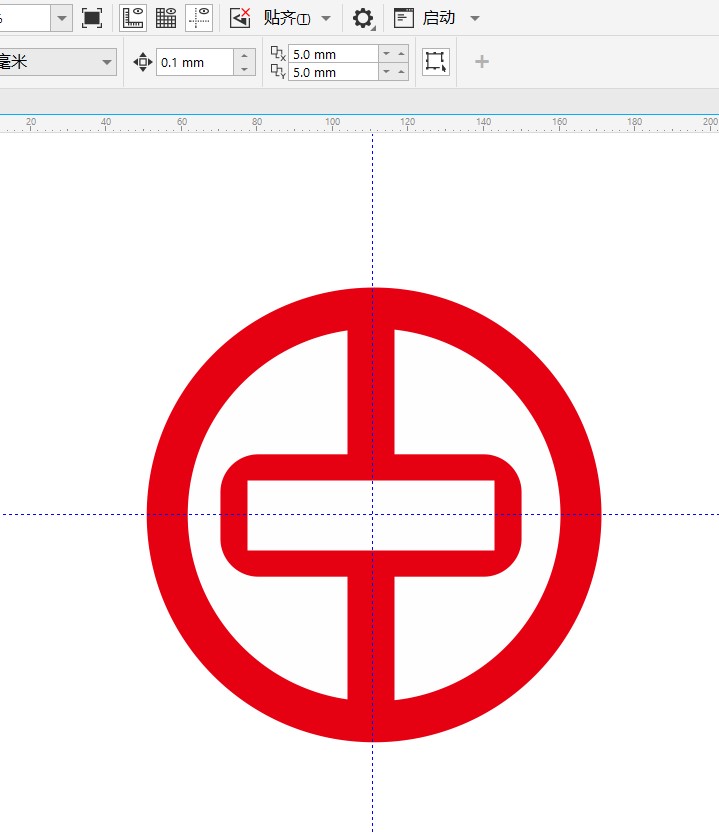Click the nudge distance 0.1 mm field
The image size is (719, 833).
tap(194, 62)
